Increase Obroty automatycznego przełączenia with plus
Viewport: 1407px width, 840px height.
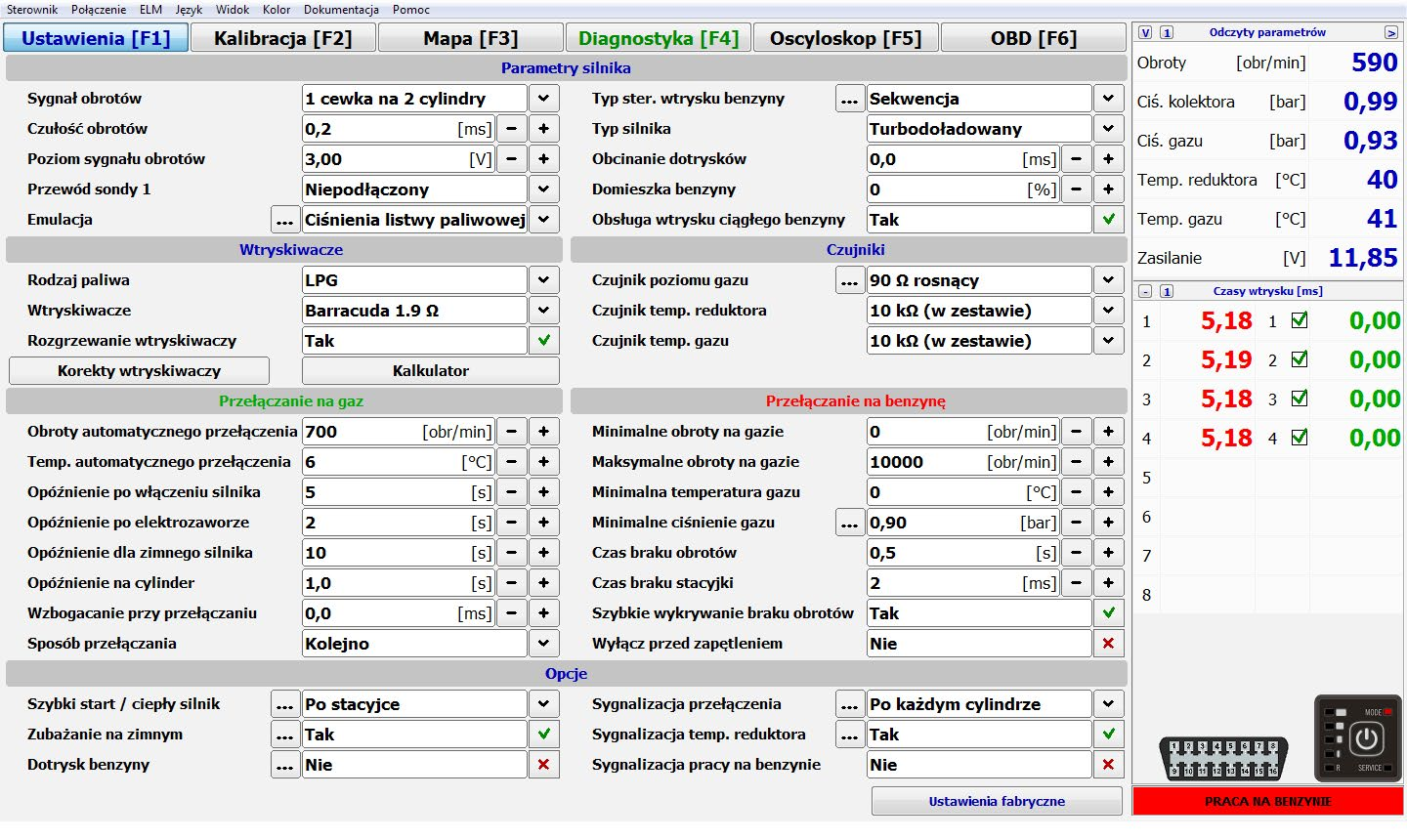[x=543, y=432]
